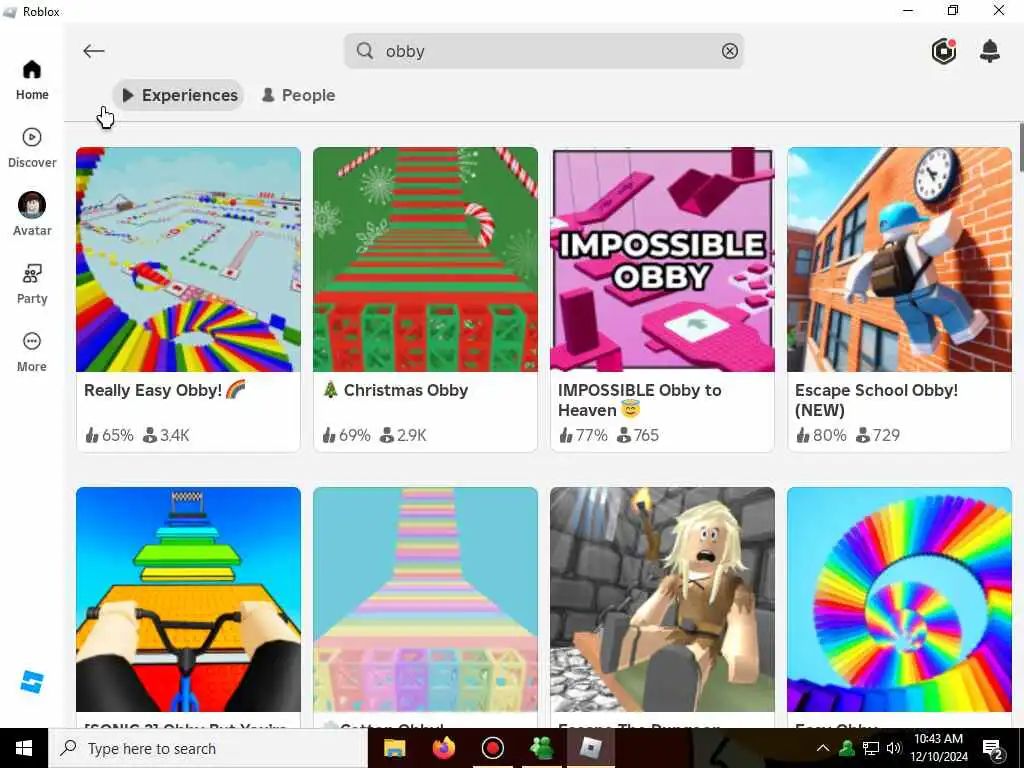Open the Avatar editor

click(32, 214)
